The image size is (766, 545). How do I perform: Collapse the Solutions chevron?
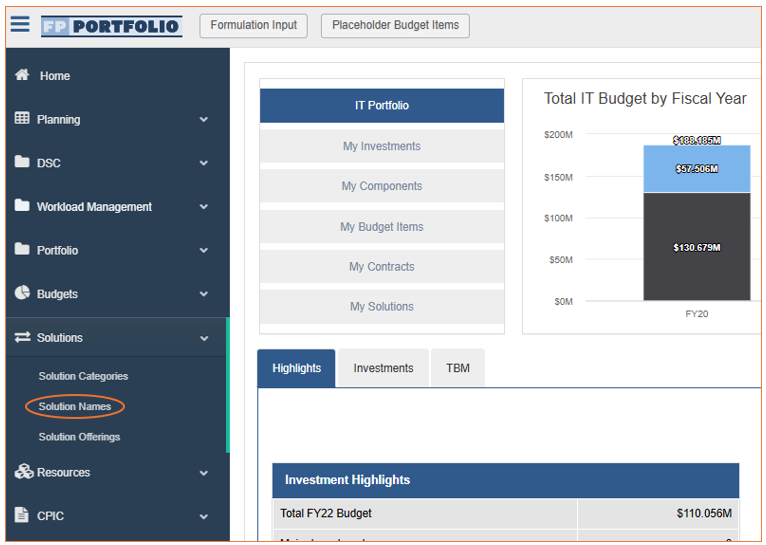204,338
